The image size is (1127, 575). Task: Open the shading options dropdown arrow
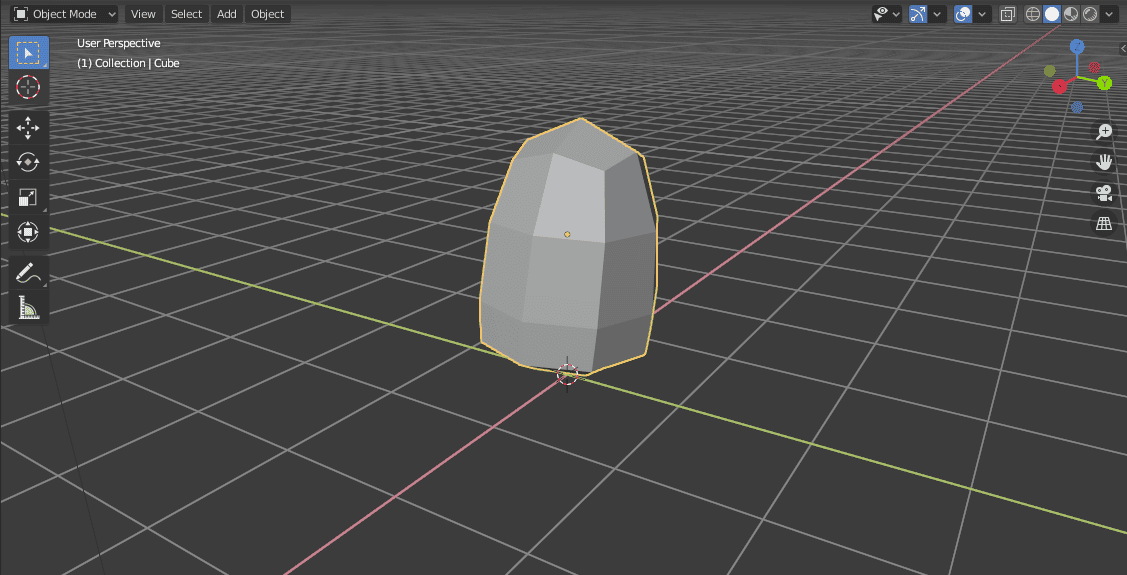coord(1109,14)
